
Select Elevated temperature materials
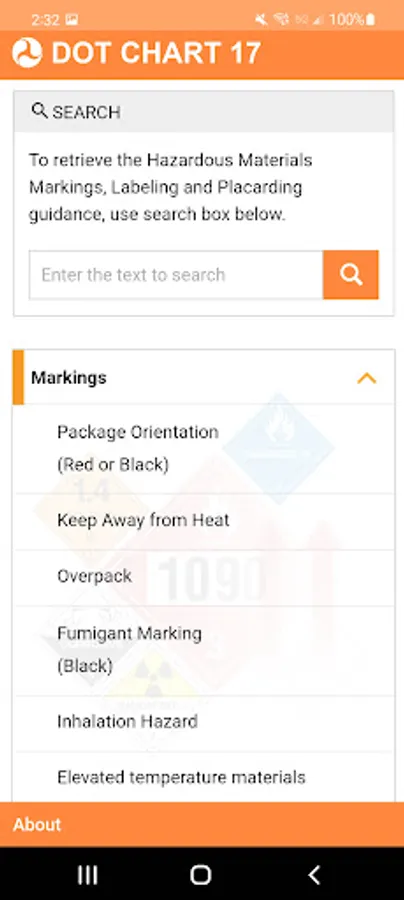[204, 778]
